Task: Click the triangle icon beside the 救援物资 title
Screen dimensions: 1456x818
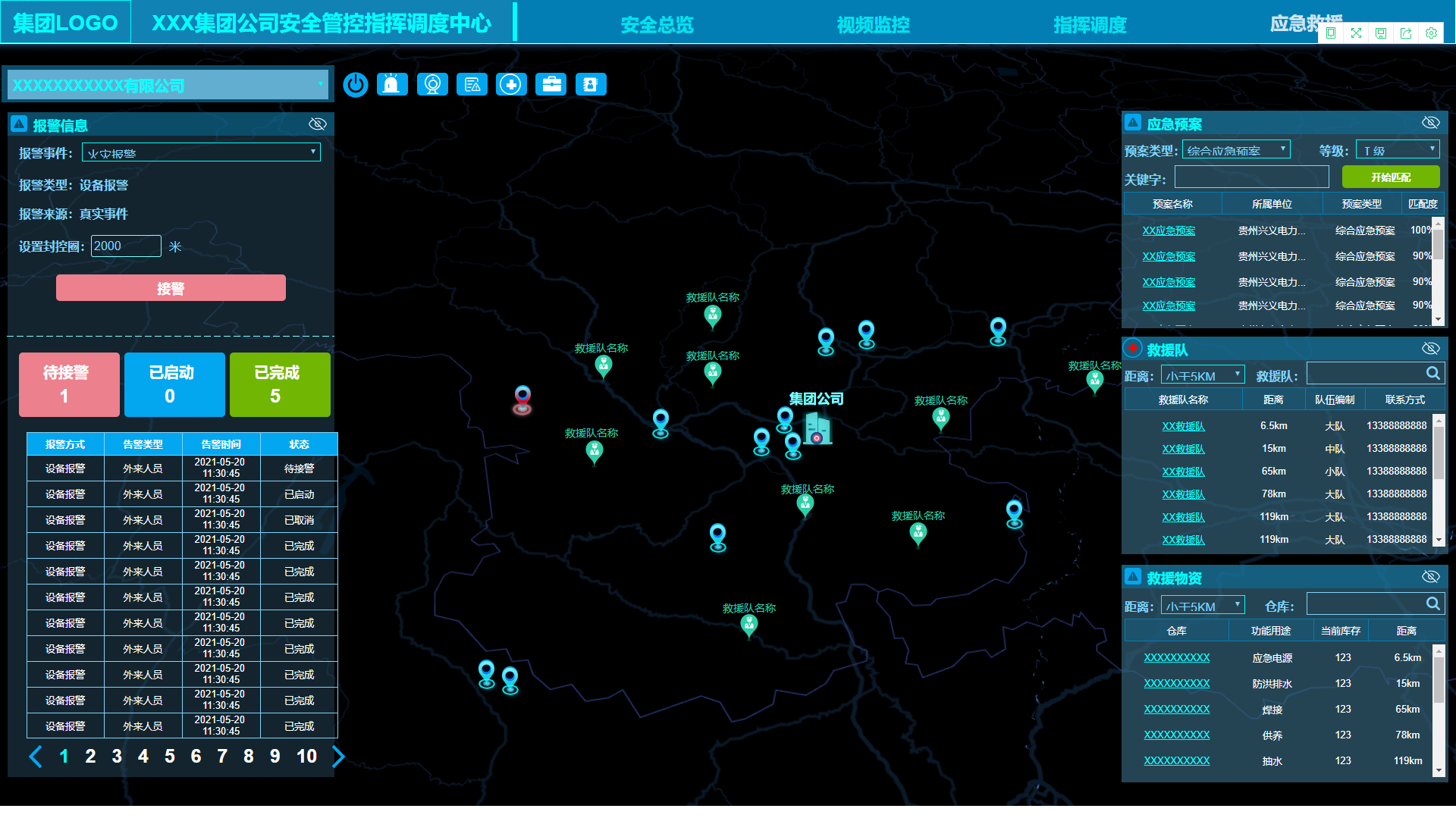Action: 1133,576
